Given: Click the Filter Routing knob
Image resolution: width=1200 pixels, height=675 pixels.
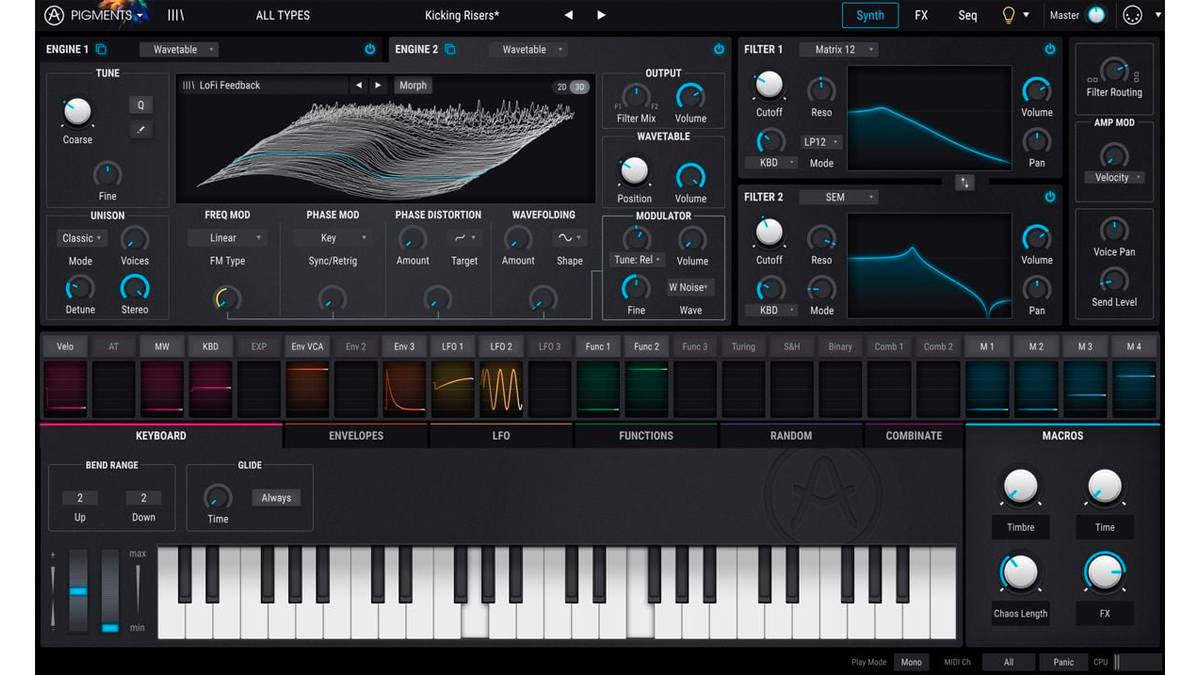Looking at the screenshot, I should pyautogui.click(x=1113, y=69).
